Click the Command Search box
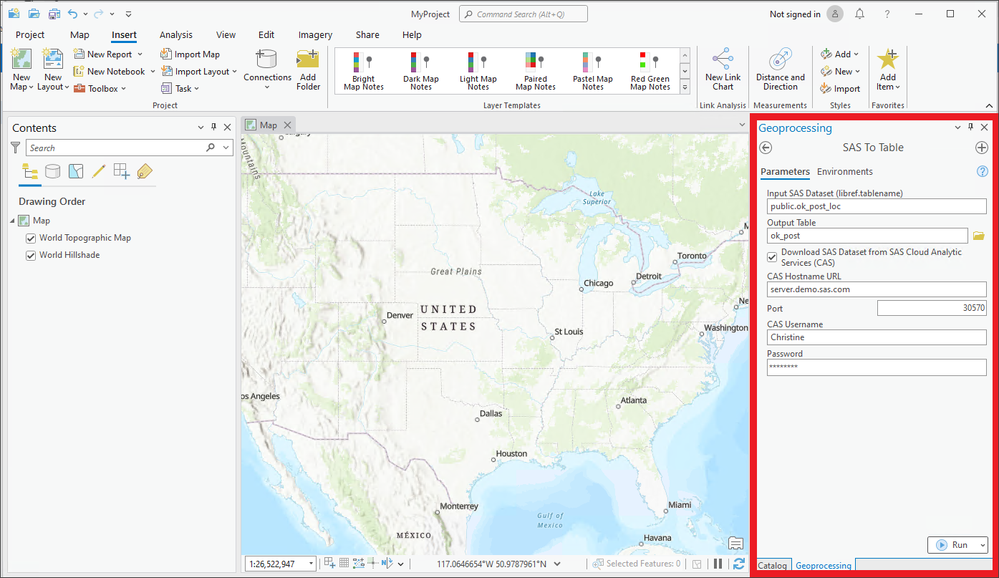999x578 pixels. click(523, 14)
